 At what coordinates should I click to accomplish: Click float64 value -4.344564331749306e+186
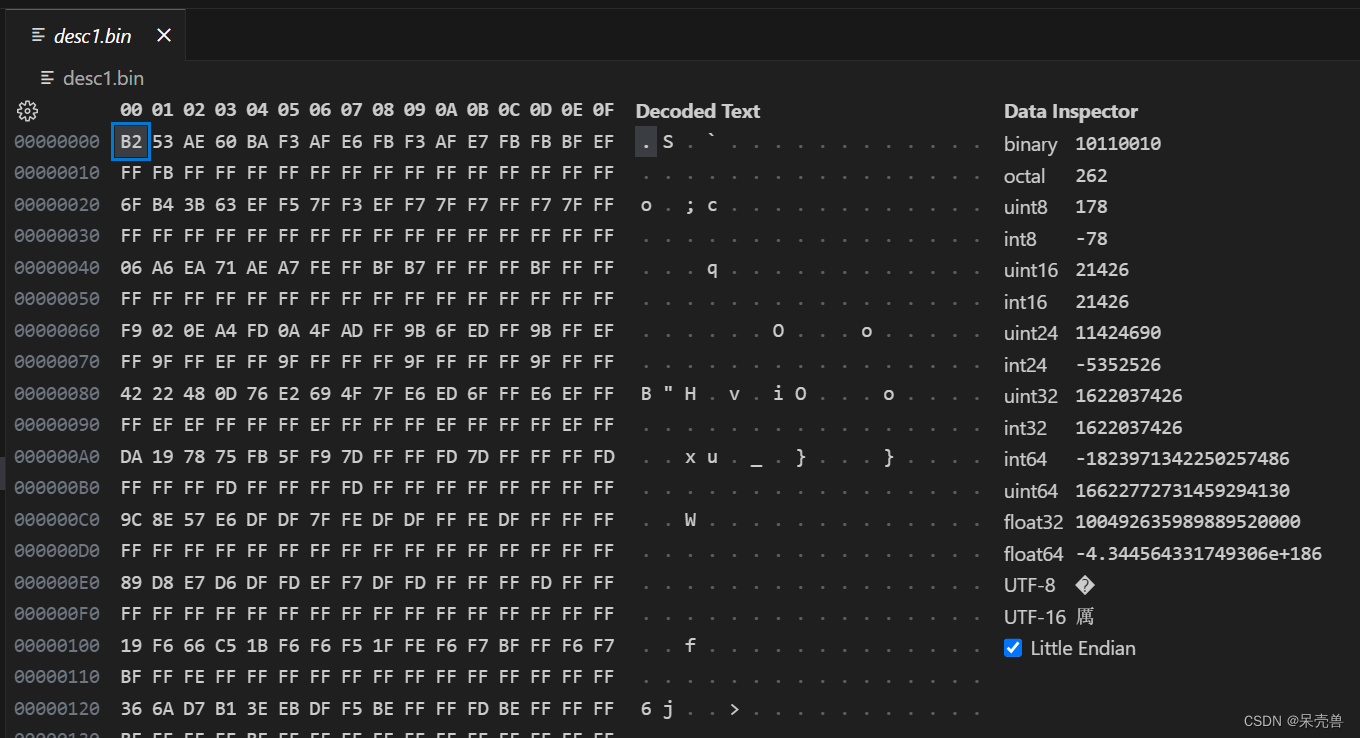[1198, 553]
